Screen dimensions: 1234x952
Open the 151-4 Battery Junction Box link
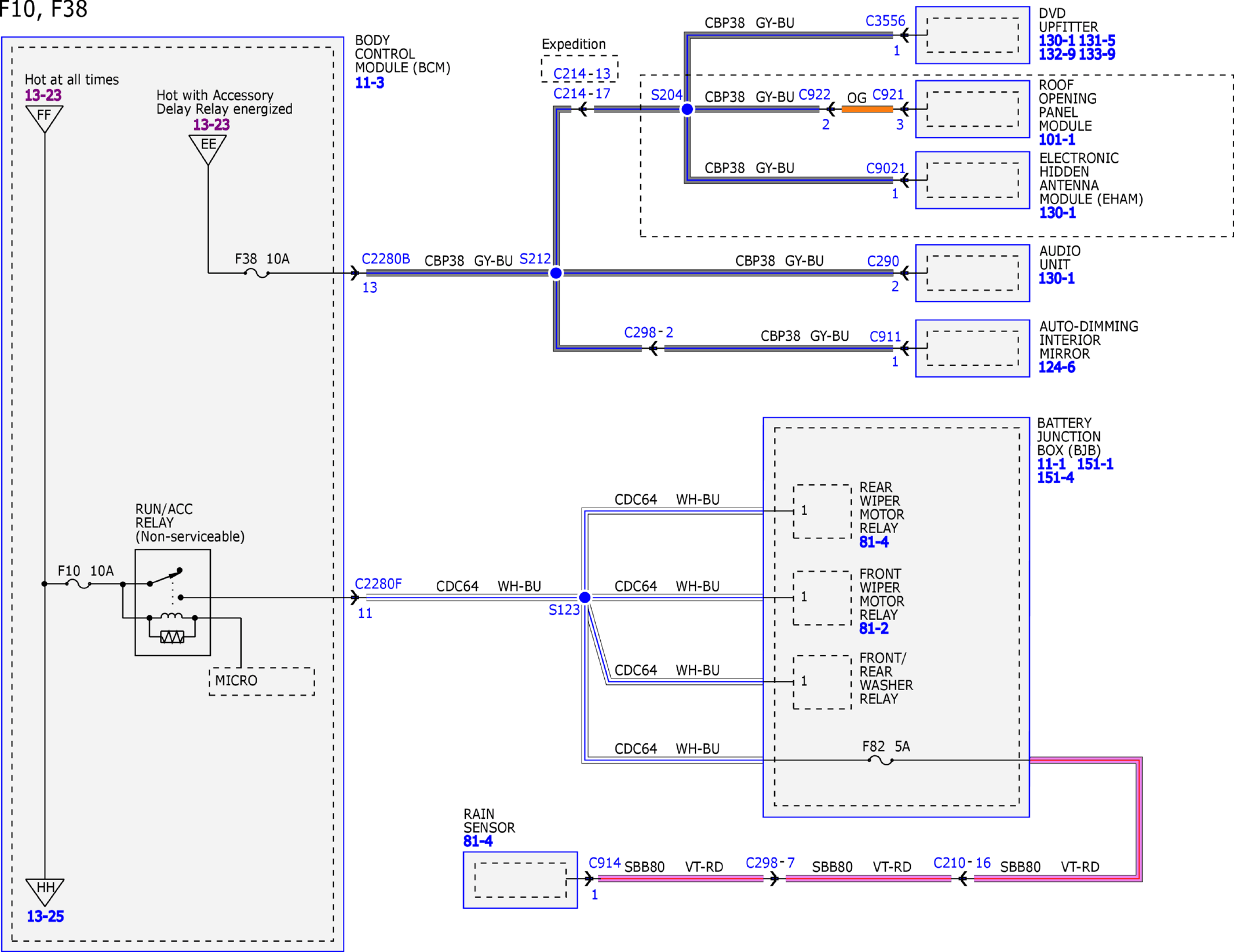pos(1056,478)
